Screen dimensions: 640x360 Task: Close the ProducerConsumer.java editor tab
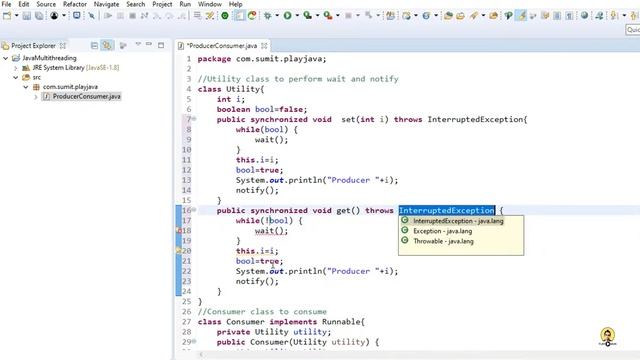pyautogui.click(x=264, y=45)
